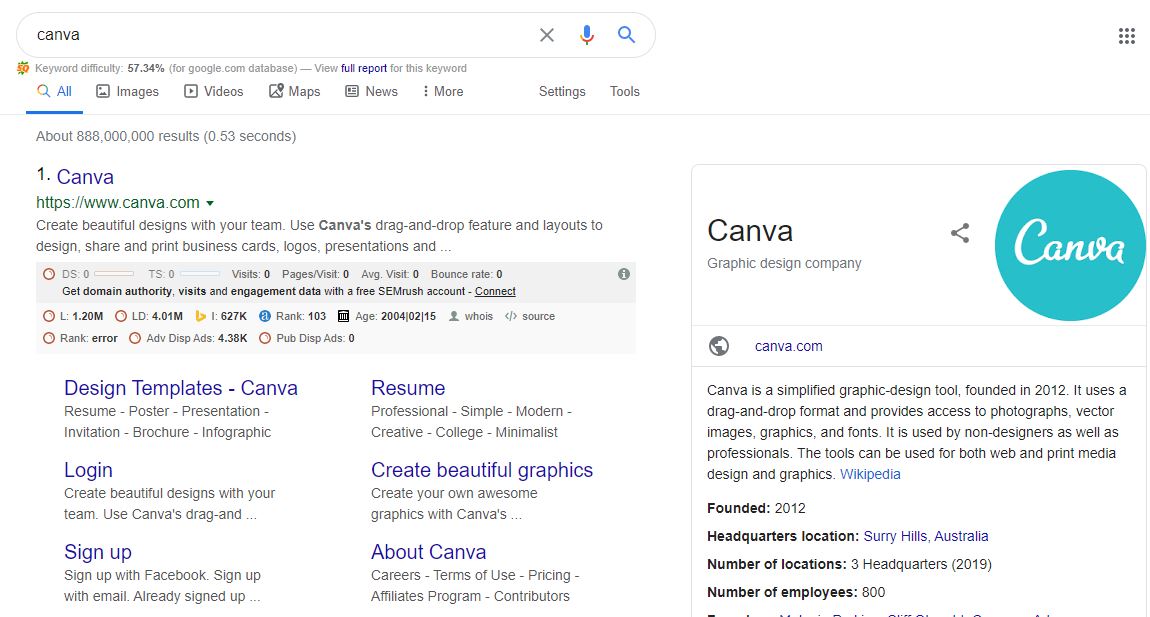The height and width of the screenshot is (617, 1150).
Task: Click the globe icon beside canva.com
Action: (x=719, y=346)
